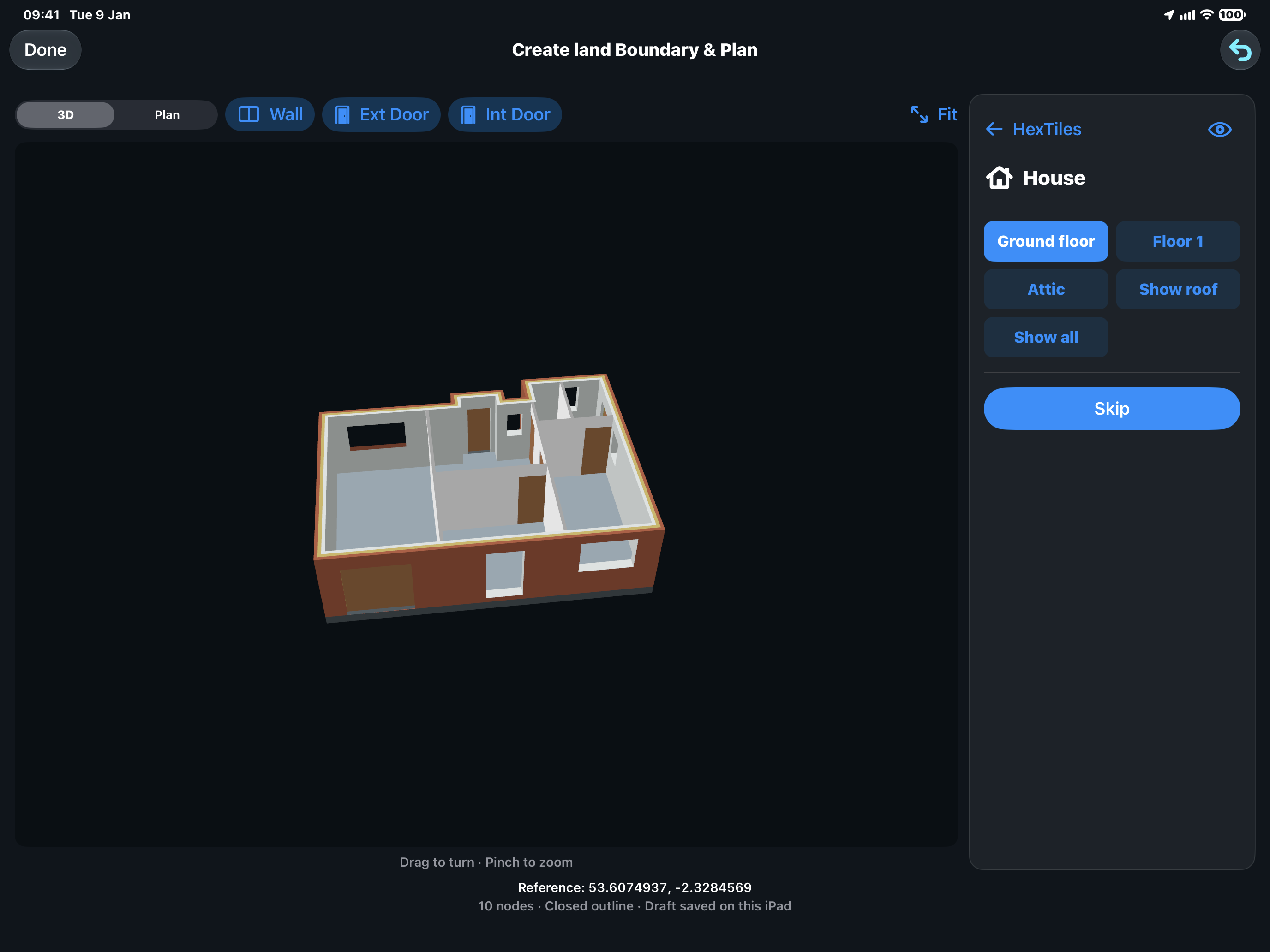The width and height of the screenshot is (1270, 952).
Task: Tap the Done button
Action: pyautogui.click(x=45, y=50)
